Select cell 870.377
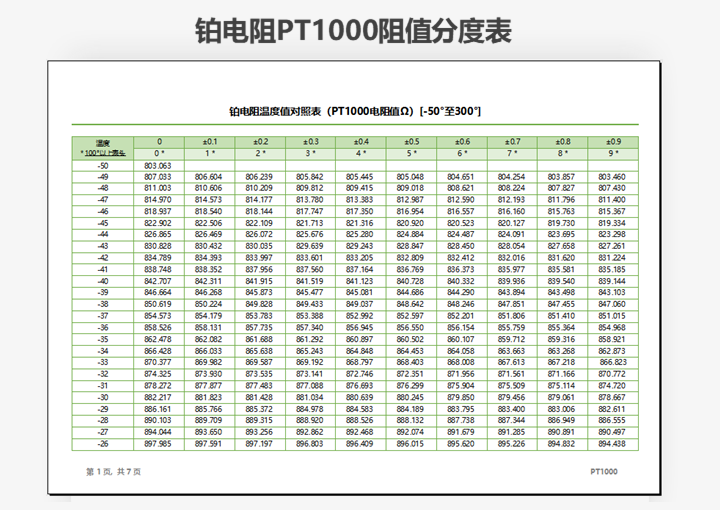This screenshot has width=720, height=510. point(159,363)
